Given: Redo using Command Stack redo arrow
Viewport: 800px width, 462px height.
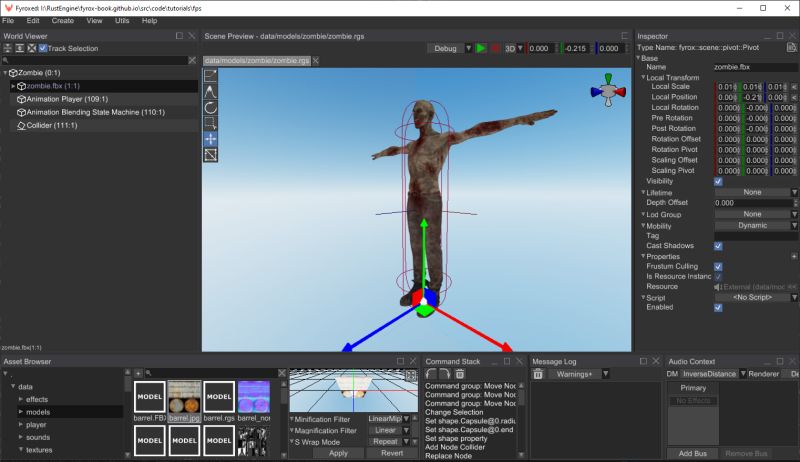Looking at the screenshot, I should [445, 374].
